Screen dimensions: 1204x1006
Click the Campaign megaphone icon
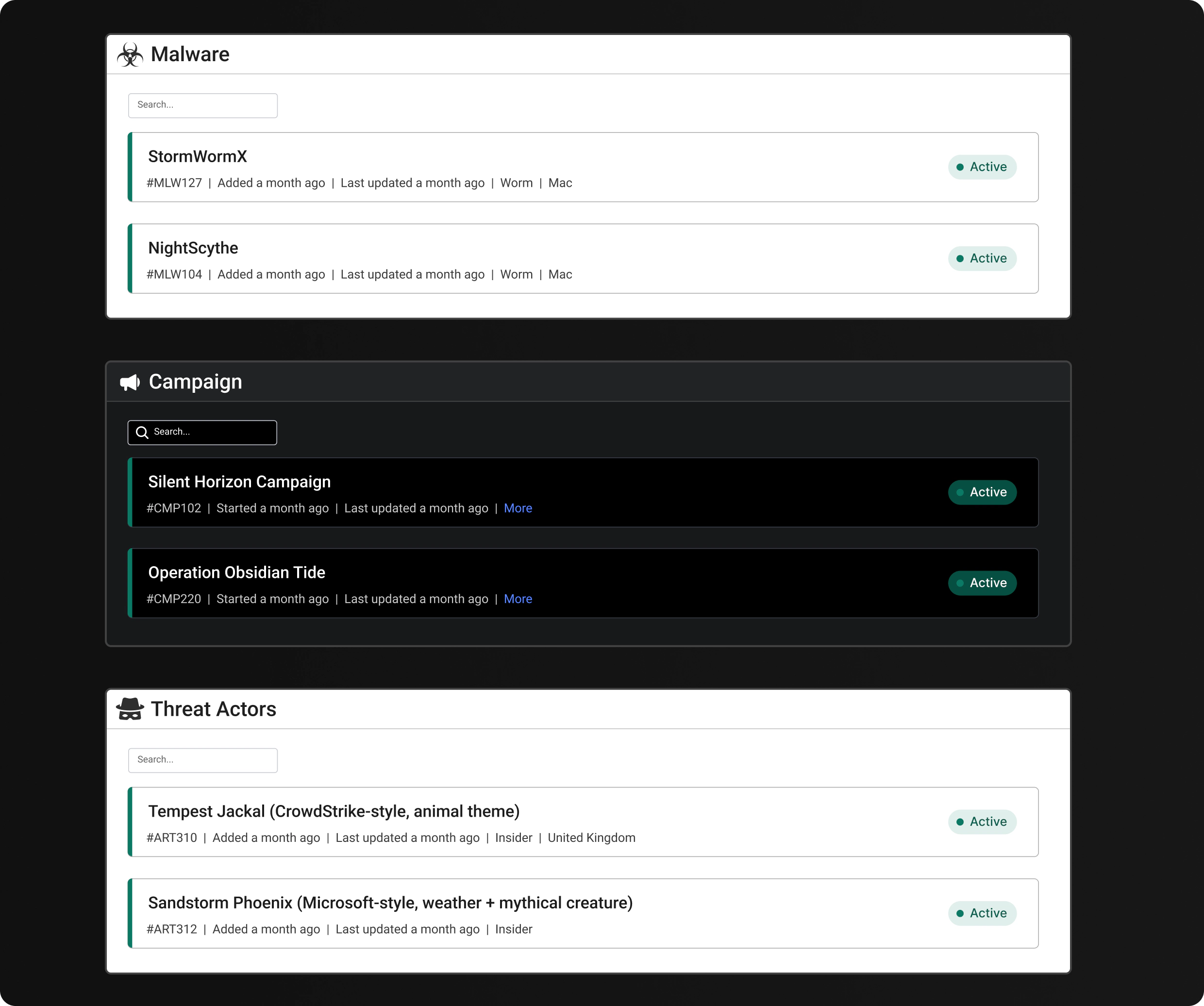(130, 382)
